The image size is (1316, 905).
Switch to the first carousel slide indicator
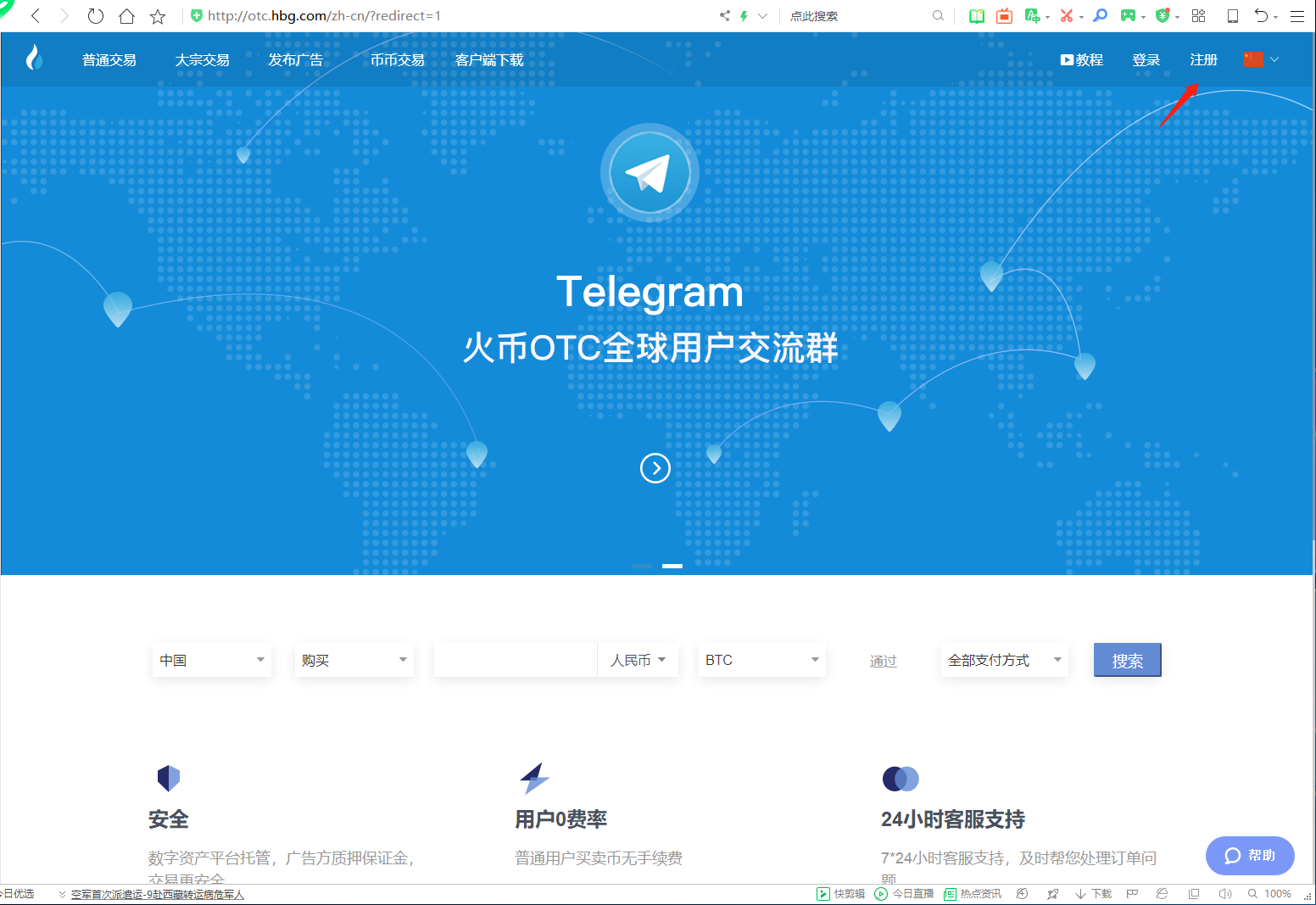click(x=642, y=566)
